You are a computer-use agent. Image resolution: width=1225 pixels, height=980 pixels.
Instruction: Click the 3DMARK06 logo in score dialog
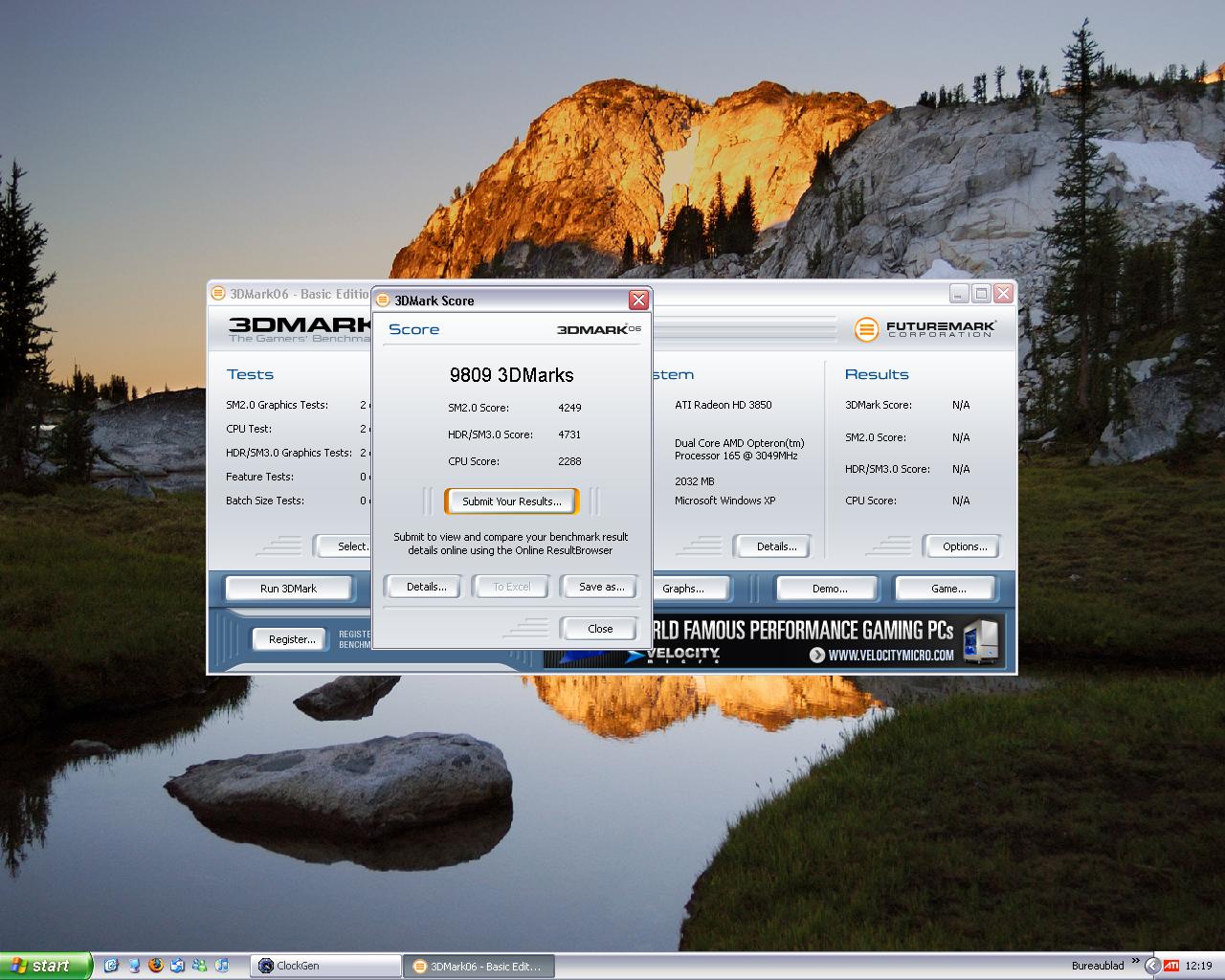(599, 329)
